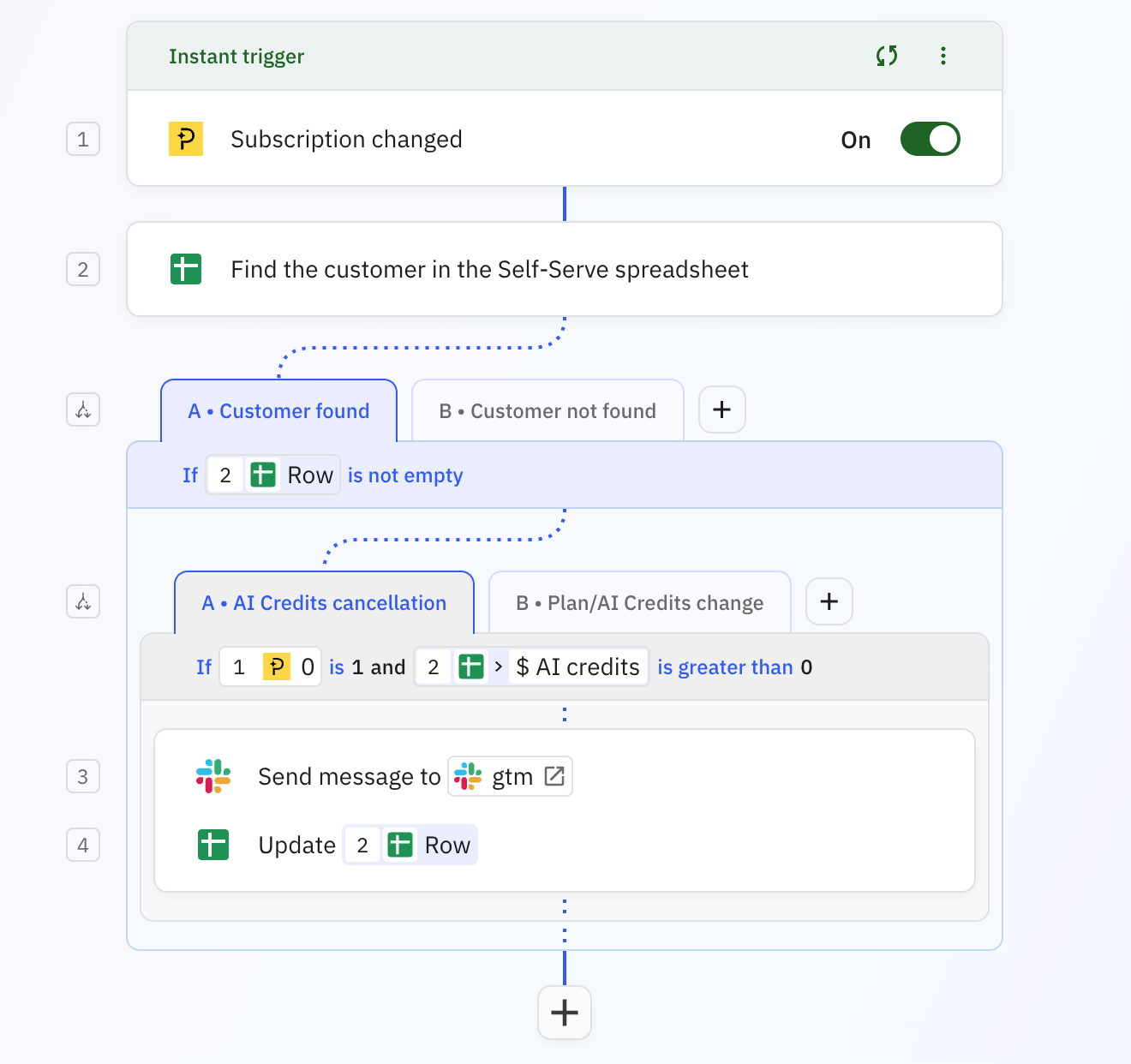The height and width of the screenshot is (1064, 1131).
Task: Click the Google Sheets icon on the Find customer step
Action: pyautogui.click(x=186, y=268)
